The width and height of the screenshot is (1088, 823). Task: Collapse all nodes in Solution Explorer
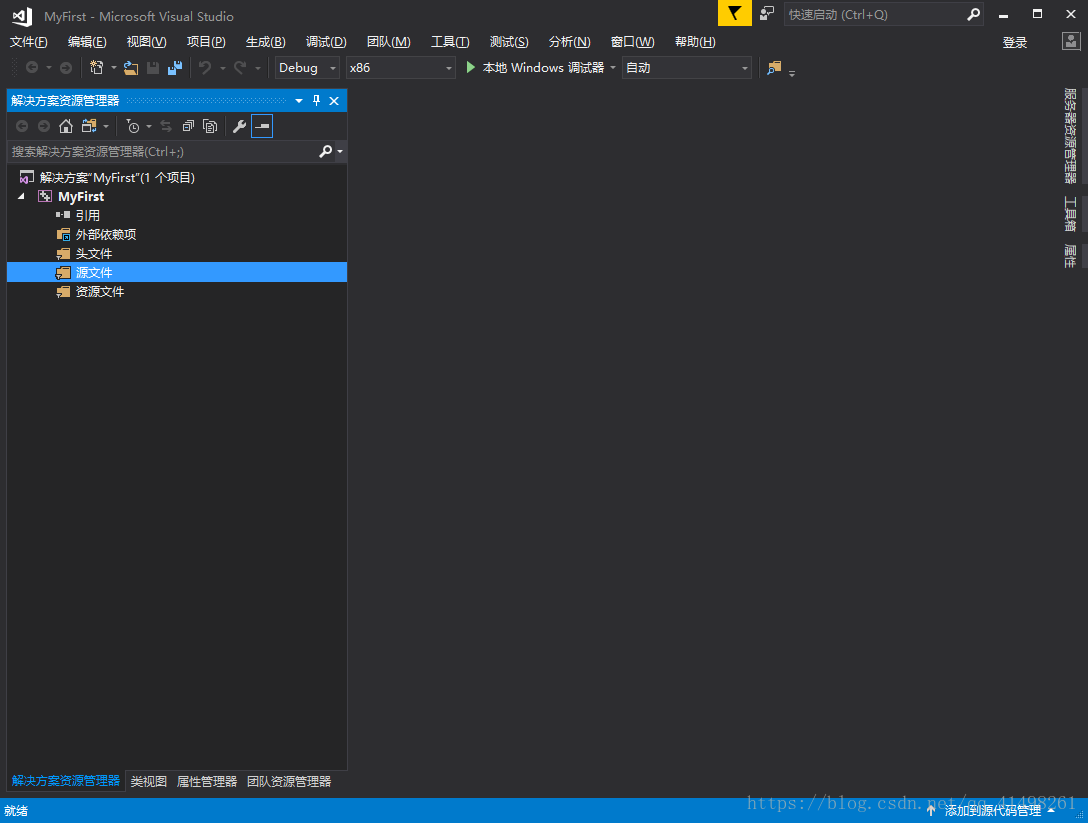coord(188,126)
